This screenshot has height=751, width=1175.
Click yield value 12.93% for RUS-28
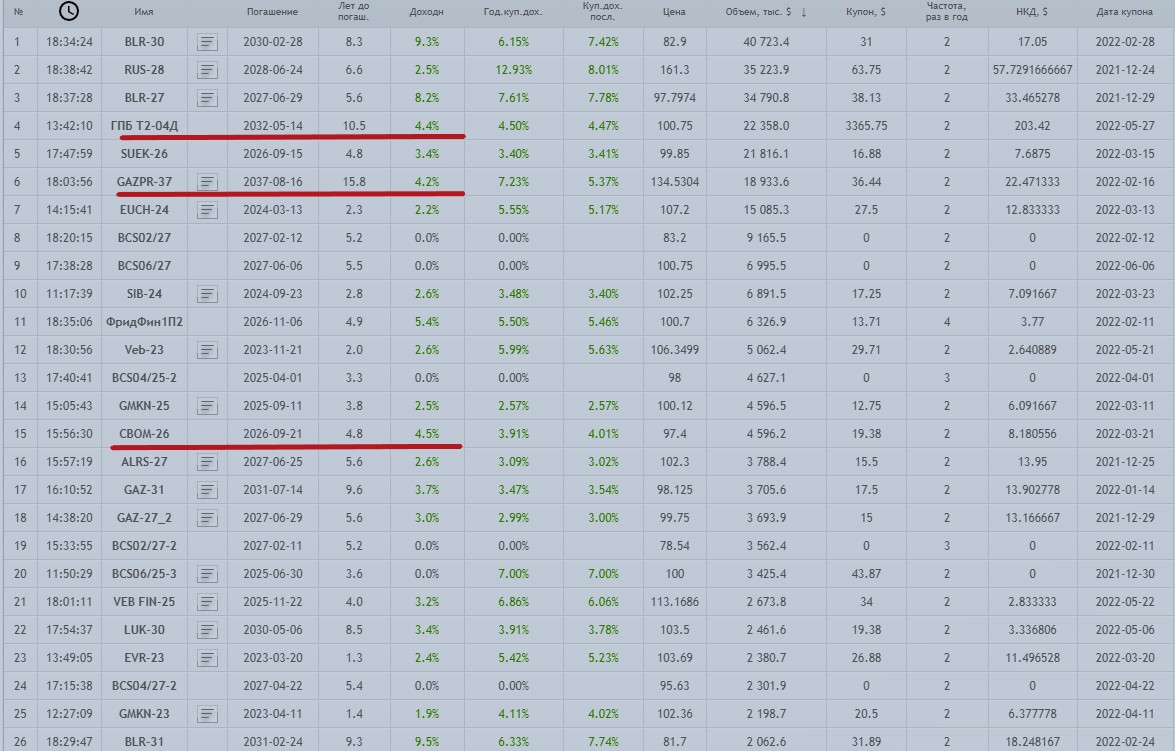[513, 70]
